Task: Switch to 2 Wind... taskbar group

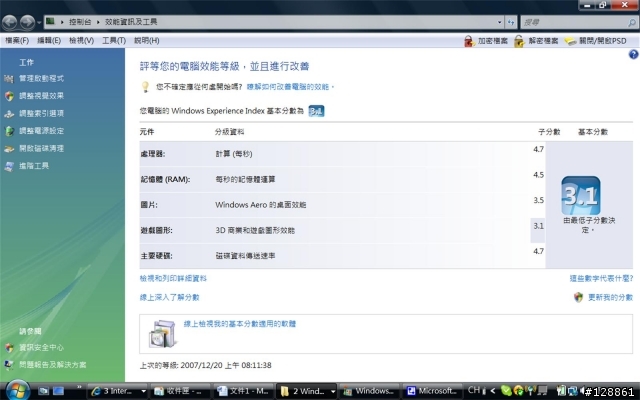Action: (307, 391)
